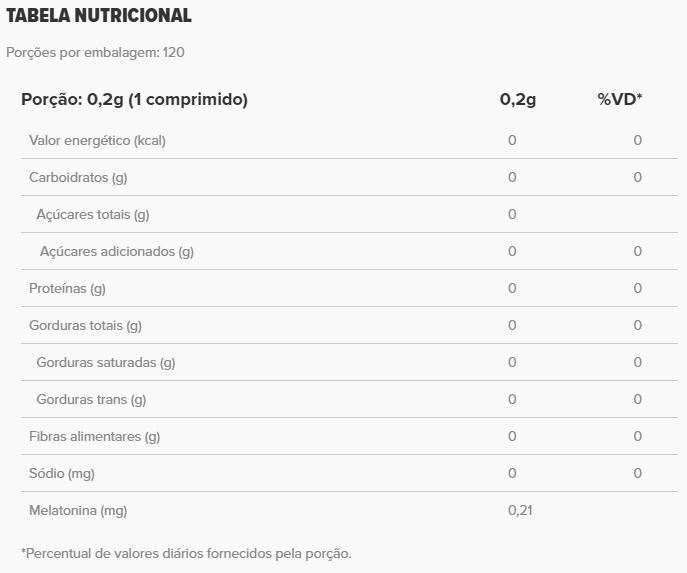Screen dimensions: 687x573
Task: Click the 0,2g amount in the Proteínas row
Action: (512, 288)
